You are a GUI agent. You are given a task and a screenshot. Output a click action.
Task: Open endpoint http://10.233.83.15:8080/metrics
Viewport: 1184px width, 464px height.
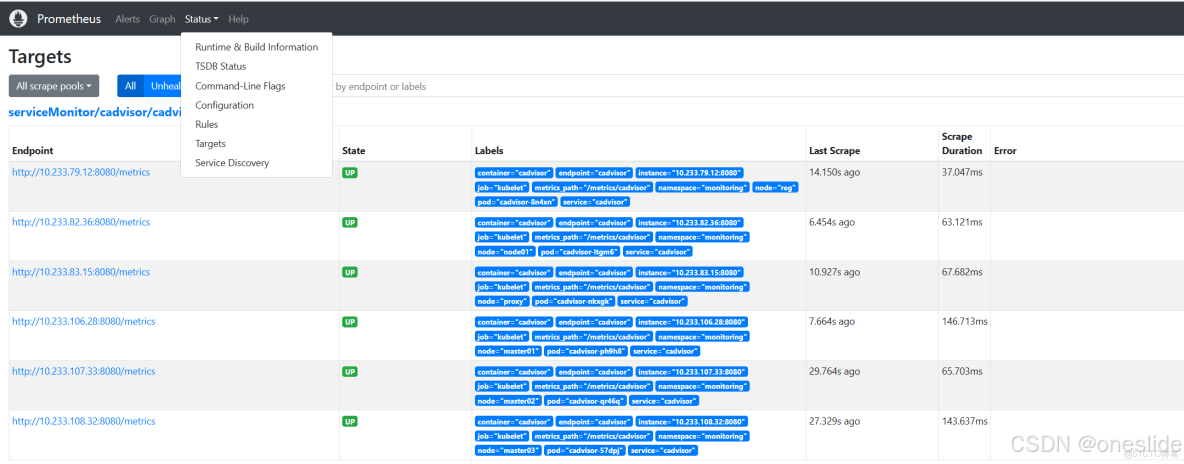tap(81, 272)
